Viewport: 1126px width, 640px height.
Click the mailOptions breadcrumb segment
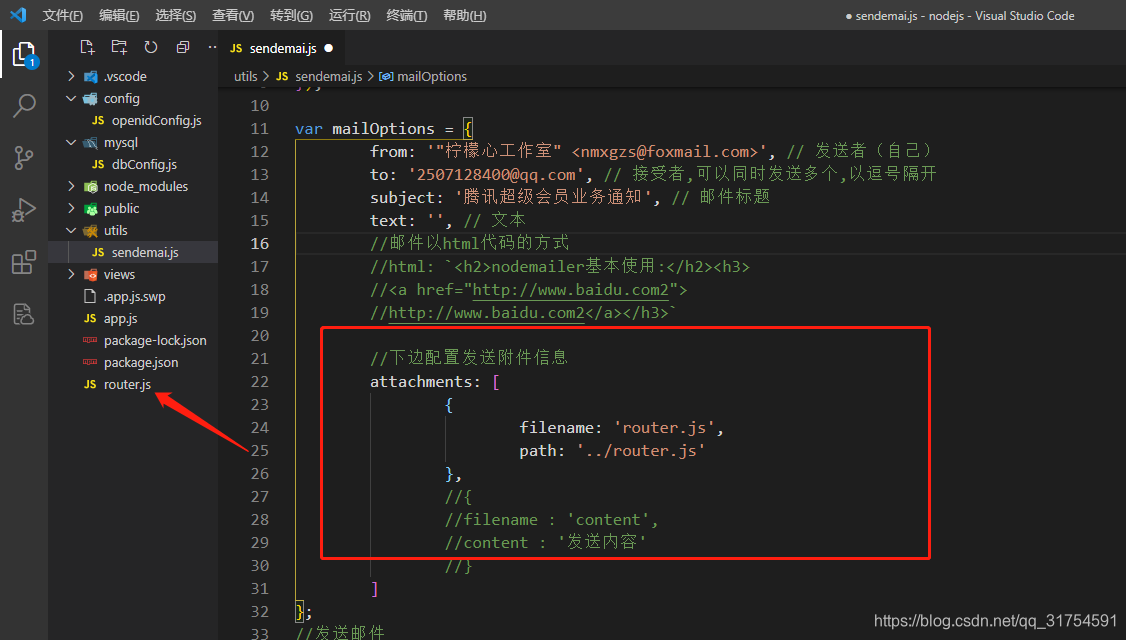432,76
